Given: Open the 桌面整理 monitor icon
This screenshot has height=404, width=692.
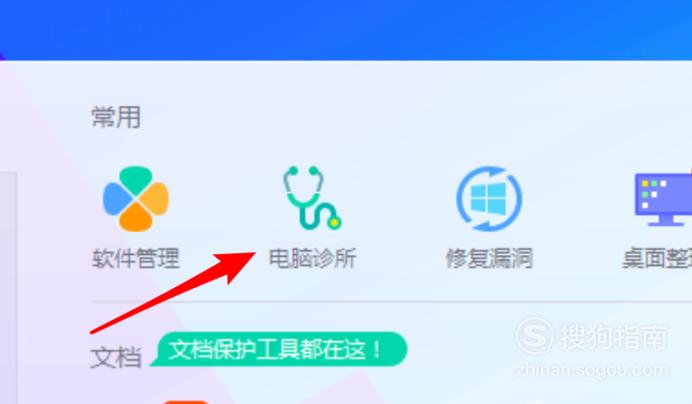Looking at the screenshot, I should tap(663, 199).
